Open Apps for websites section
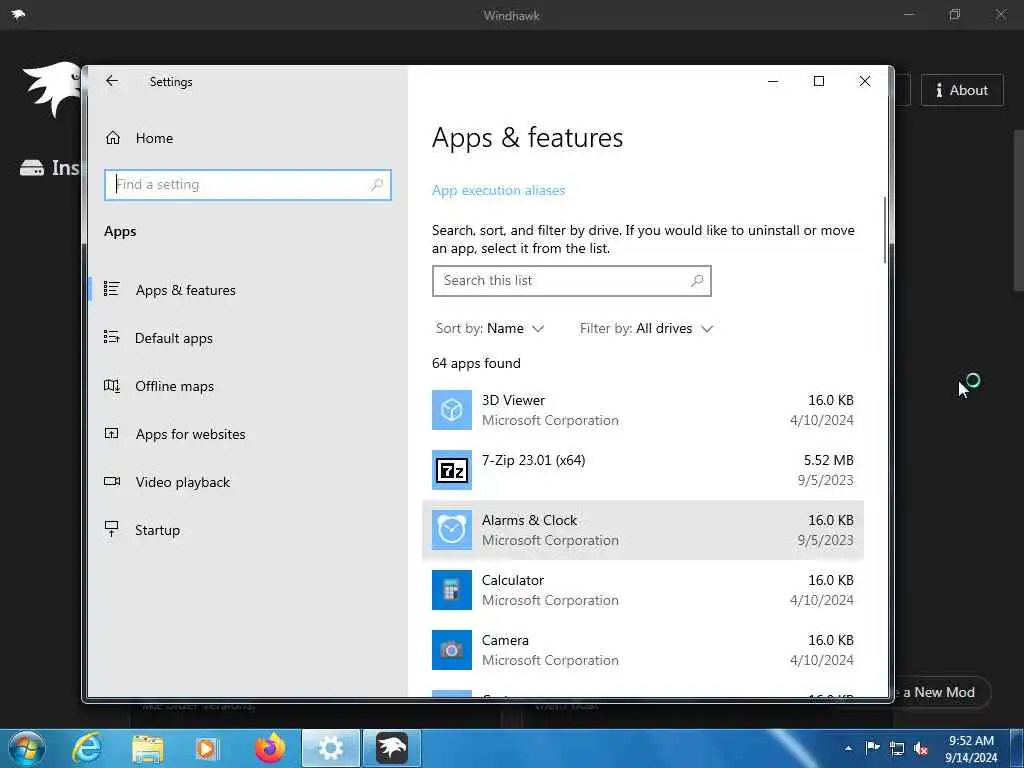This screenshot has width=1024, height=768. point(190,434)
